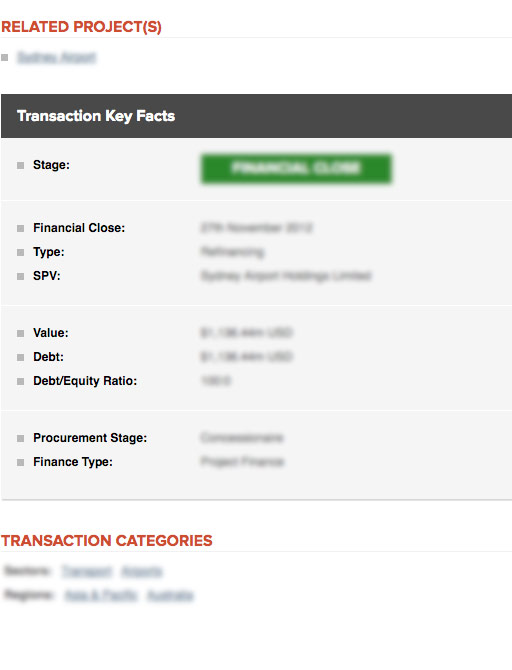Open the Transport sector link

[x=87, y=571]
